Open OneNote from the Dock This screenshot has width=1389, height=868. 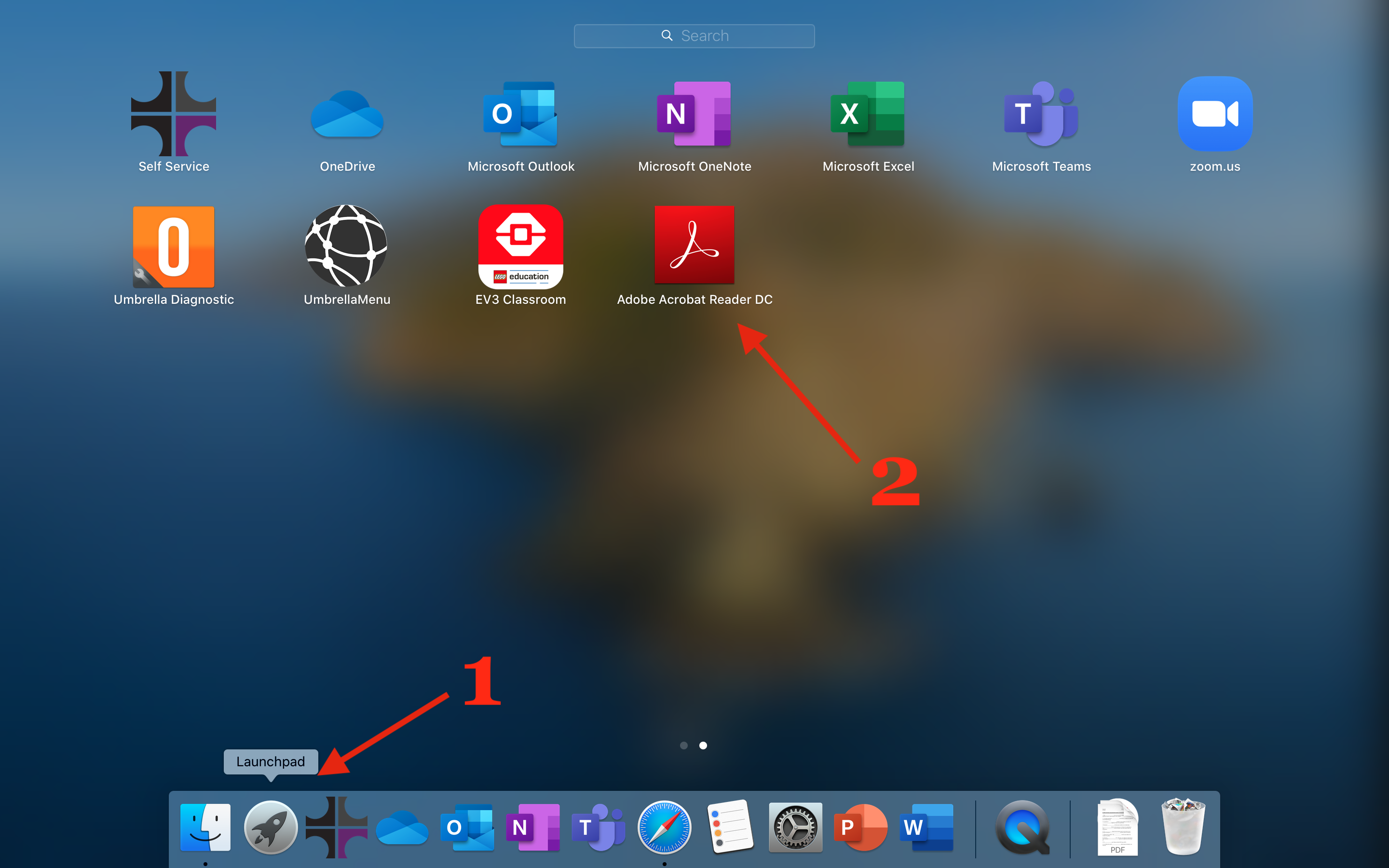(532, 827)
